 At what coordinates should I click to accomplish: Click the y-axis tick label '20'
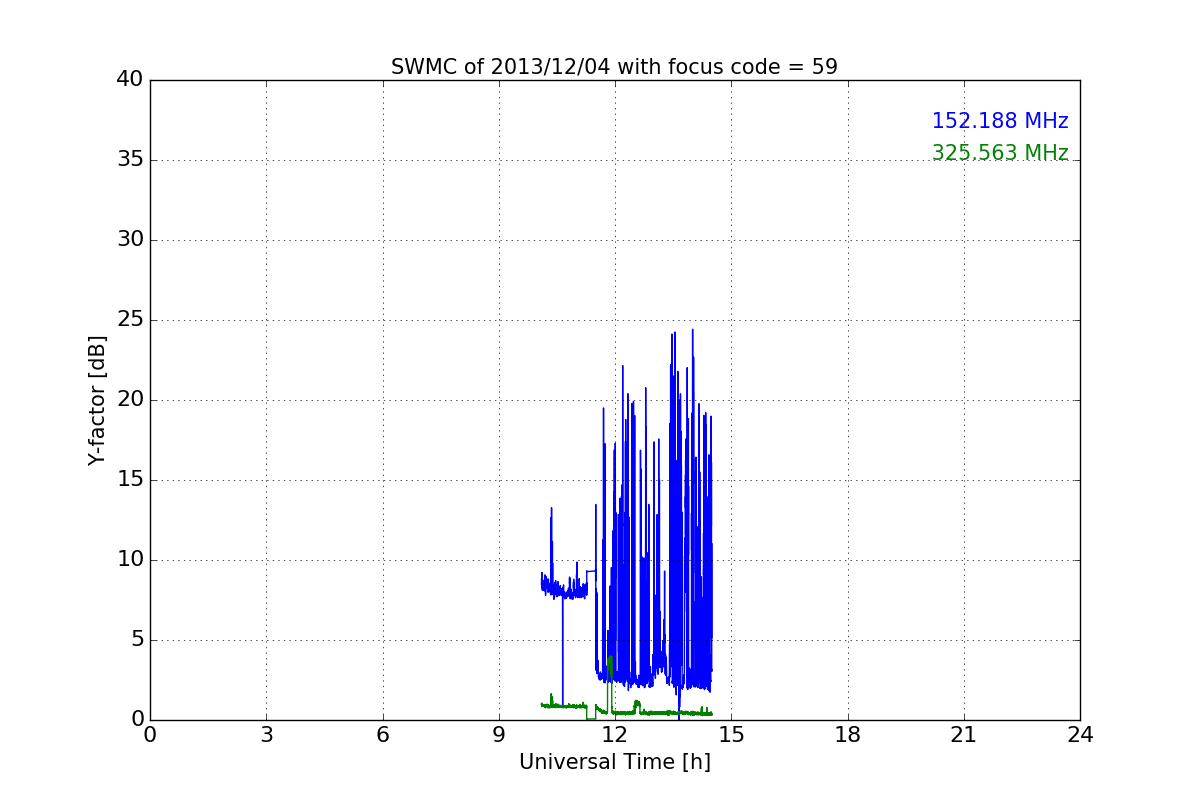(129, 400)
